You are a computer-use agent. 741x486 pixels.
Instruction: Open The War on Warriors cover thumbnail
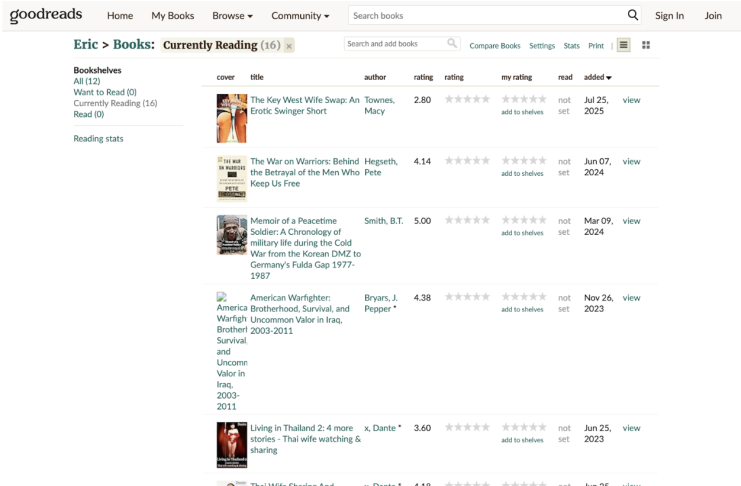[231, 178]
